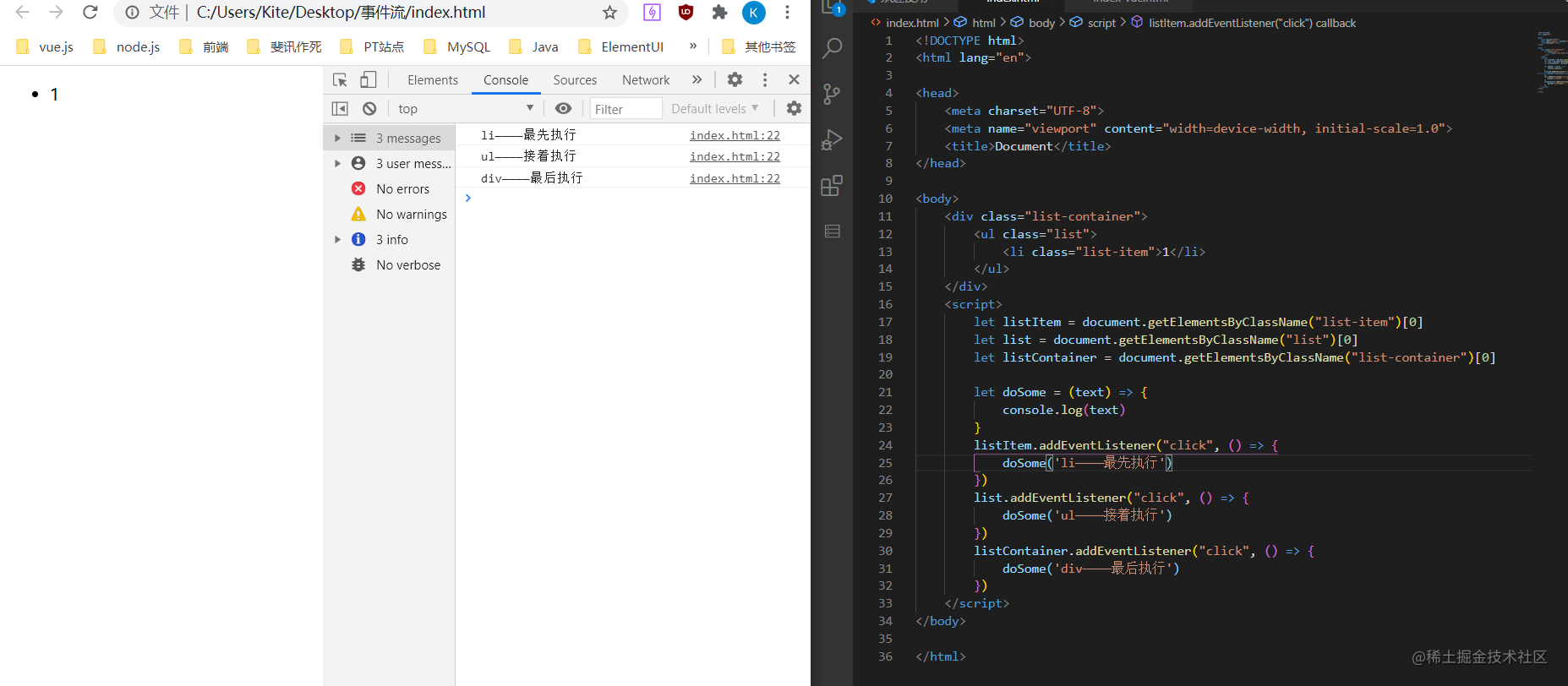Open the top context dropdown
Viewport: 1568px width, 686px height.
coord(466,108)
